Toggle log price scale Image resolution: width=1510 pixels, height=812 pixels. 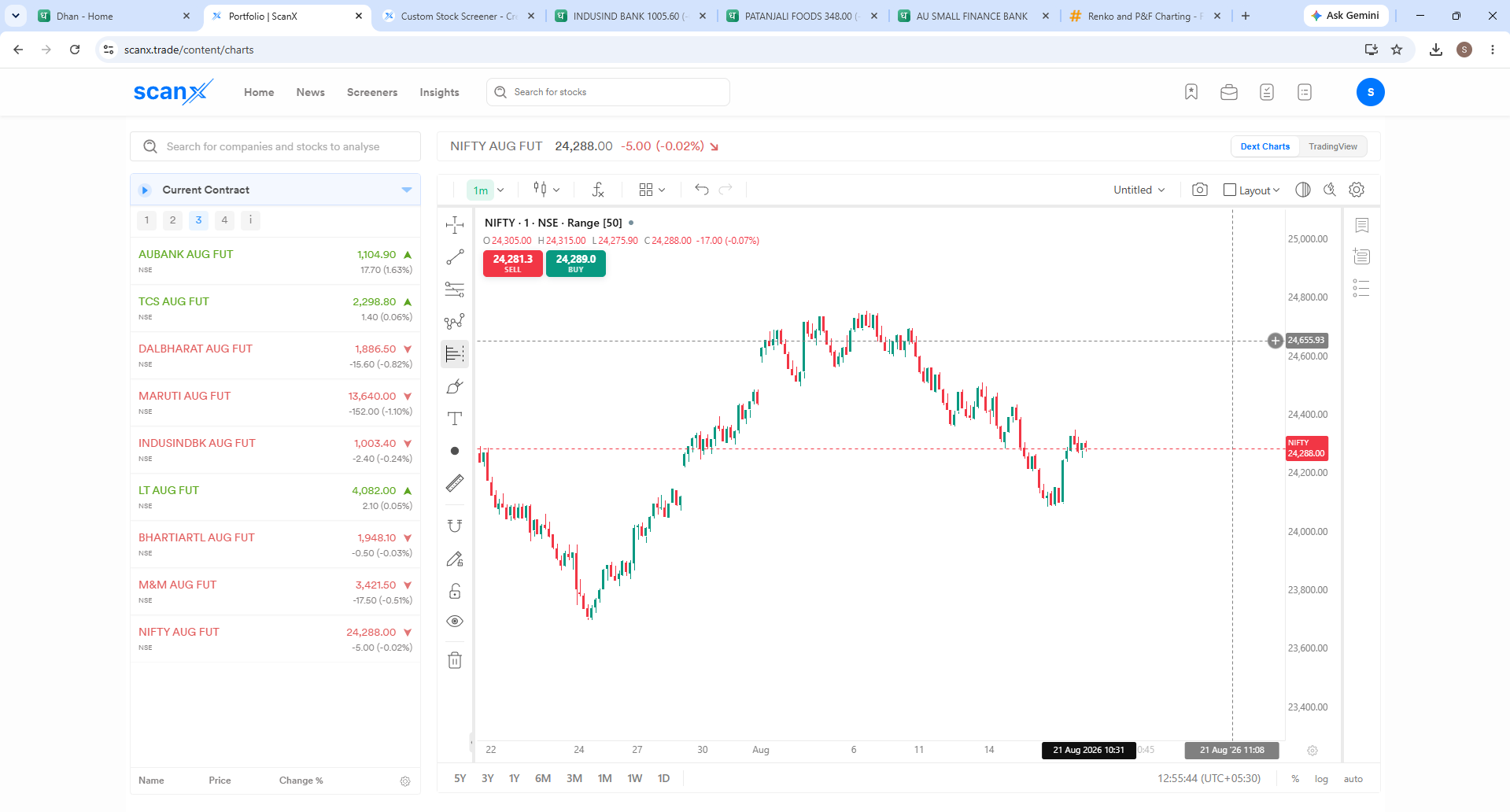(1321, 779)
